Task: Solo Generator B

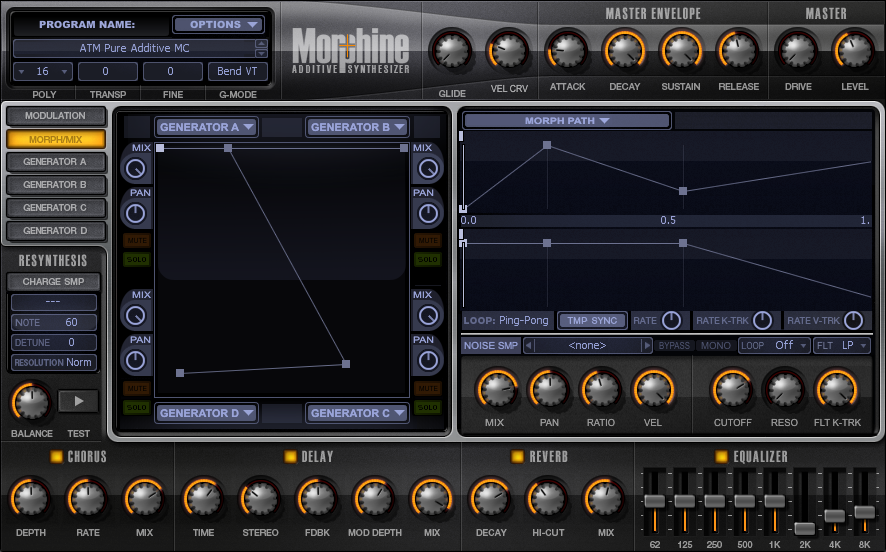Action: click(428, 259)
